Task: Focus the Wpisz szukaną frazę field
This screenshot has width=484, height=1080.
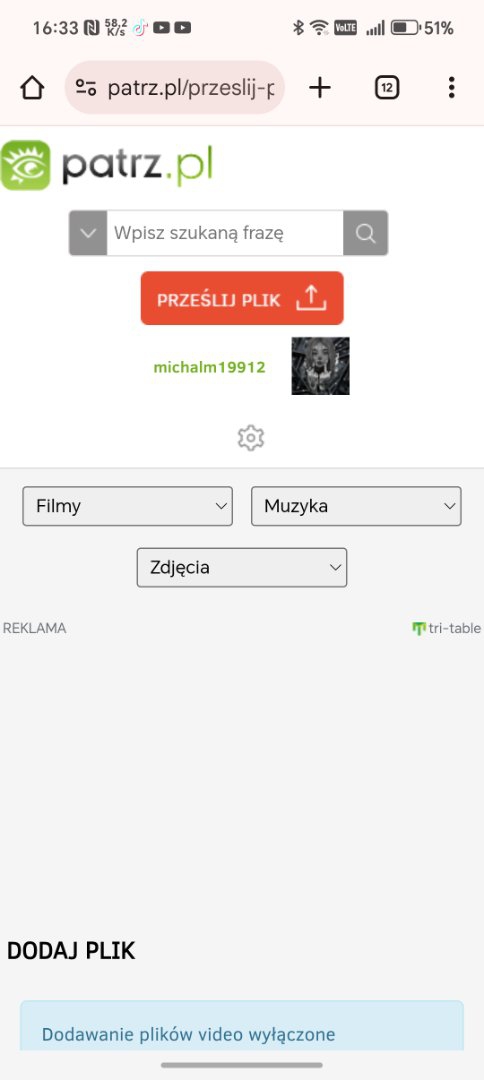Action: coord(225,233)
